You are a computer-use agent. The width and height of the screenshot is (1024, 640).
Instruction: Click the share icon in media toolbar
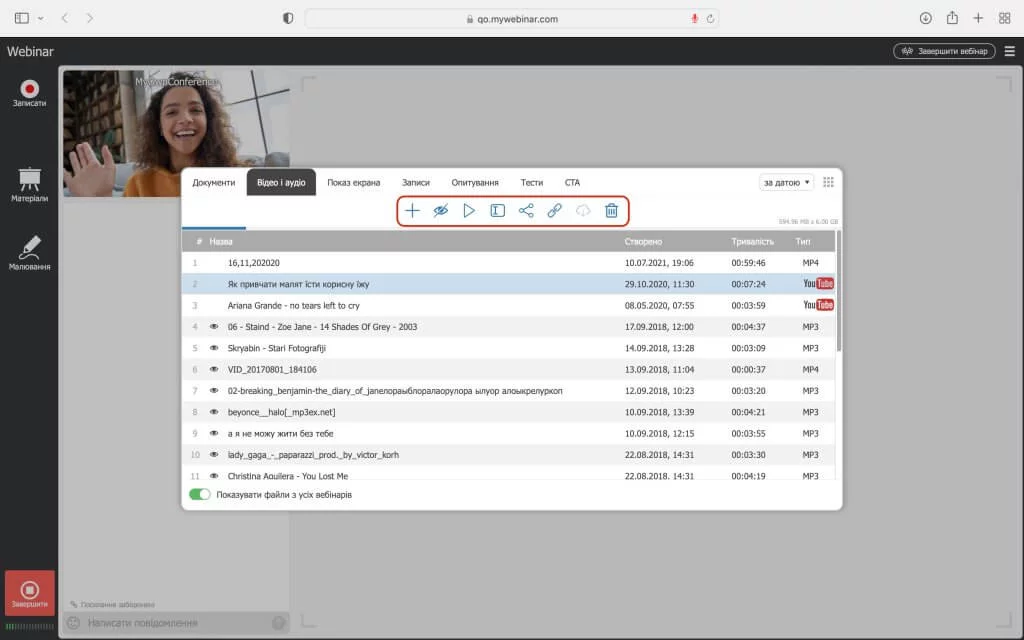pyautogui.click(x=526, y=211)
